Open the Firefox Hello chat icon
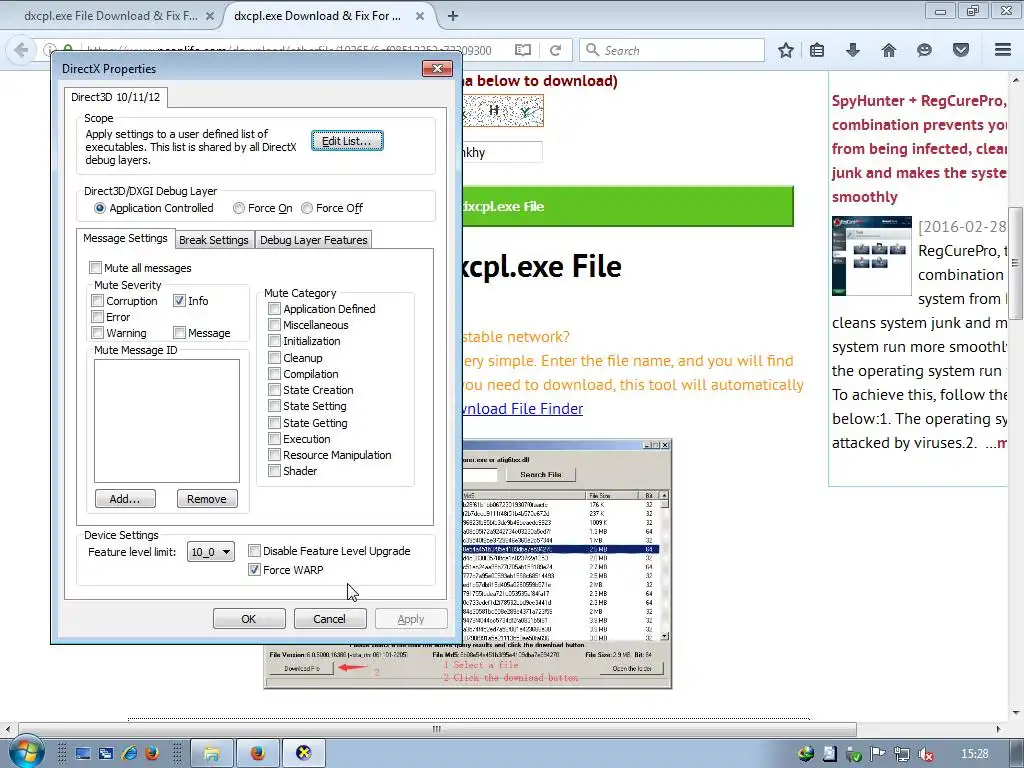The image size is (1024, 768). (x=924, y=50)
